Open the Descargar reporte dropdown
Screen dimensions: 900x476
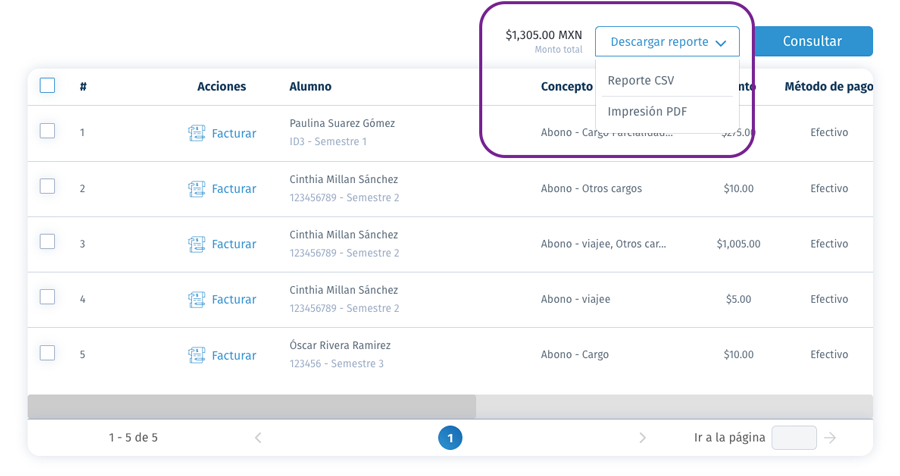(x=667, y=41)
